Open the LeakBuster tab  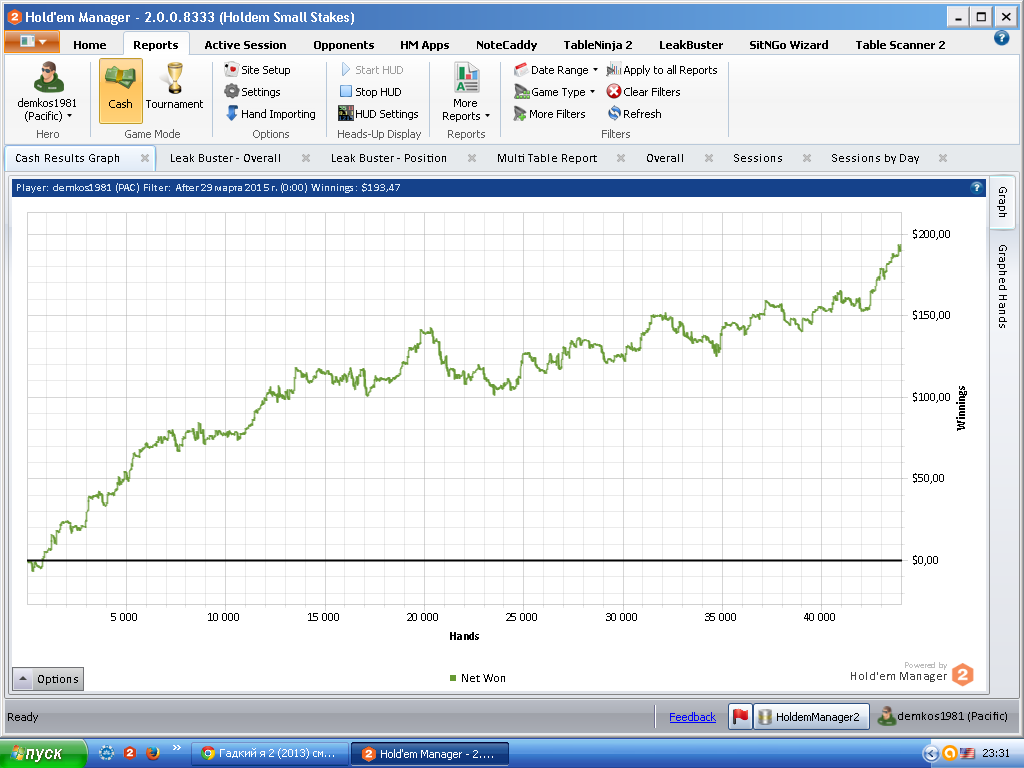[691, 45]
